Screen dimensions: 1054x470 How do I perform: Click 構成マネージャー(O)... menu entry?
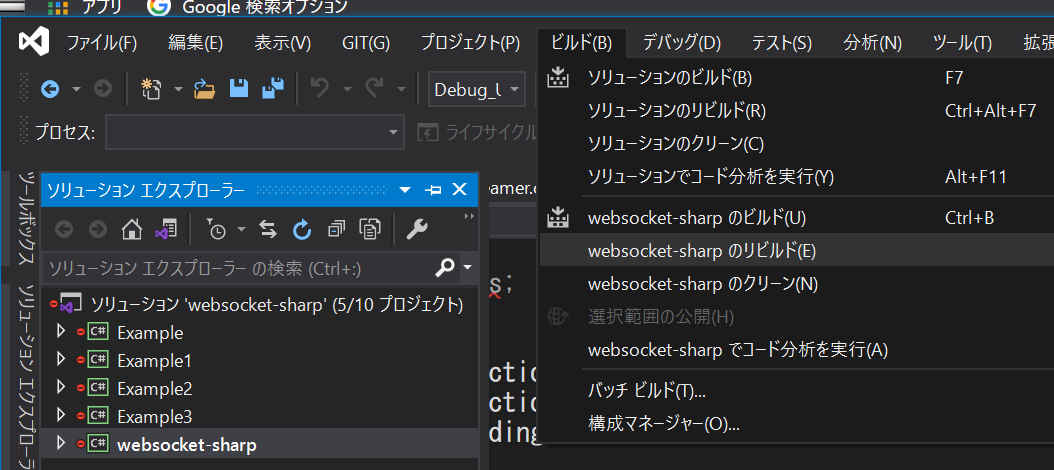664,423
